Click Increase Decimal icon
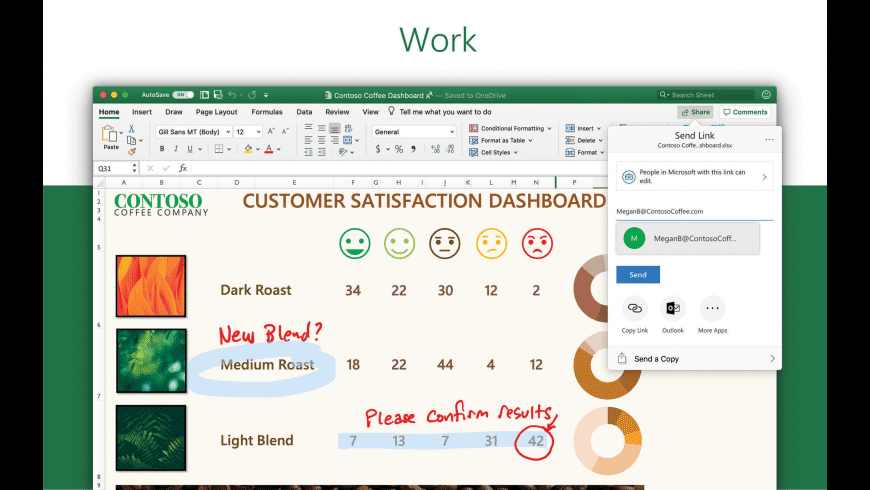The height and width of the screenshot is (490, 870). [x=436, y=149]
